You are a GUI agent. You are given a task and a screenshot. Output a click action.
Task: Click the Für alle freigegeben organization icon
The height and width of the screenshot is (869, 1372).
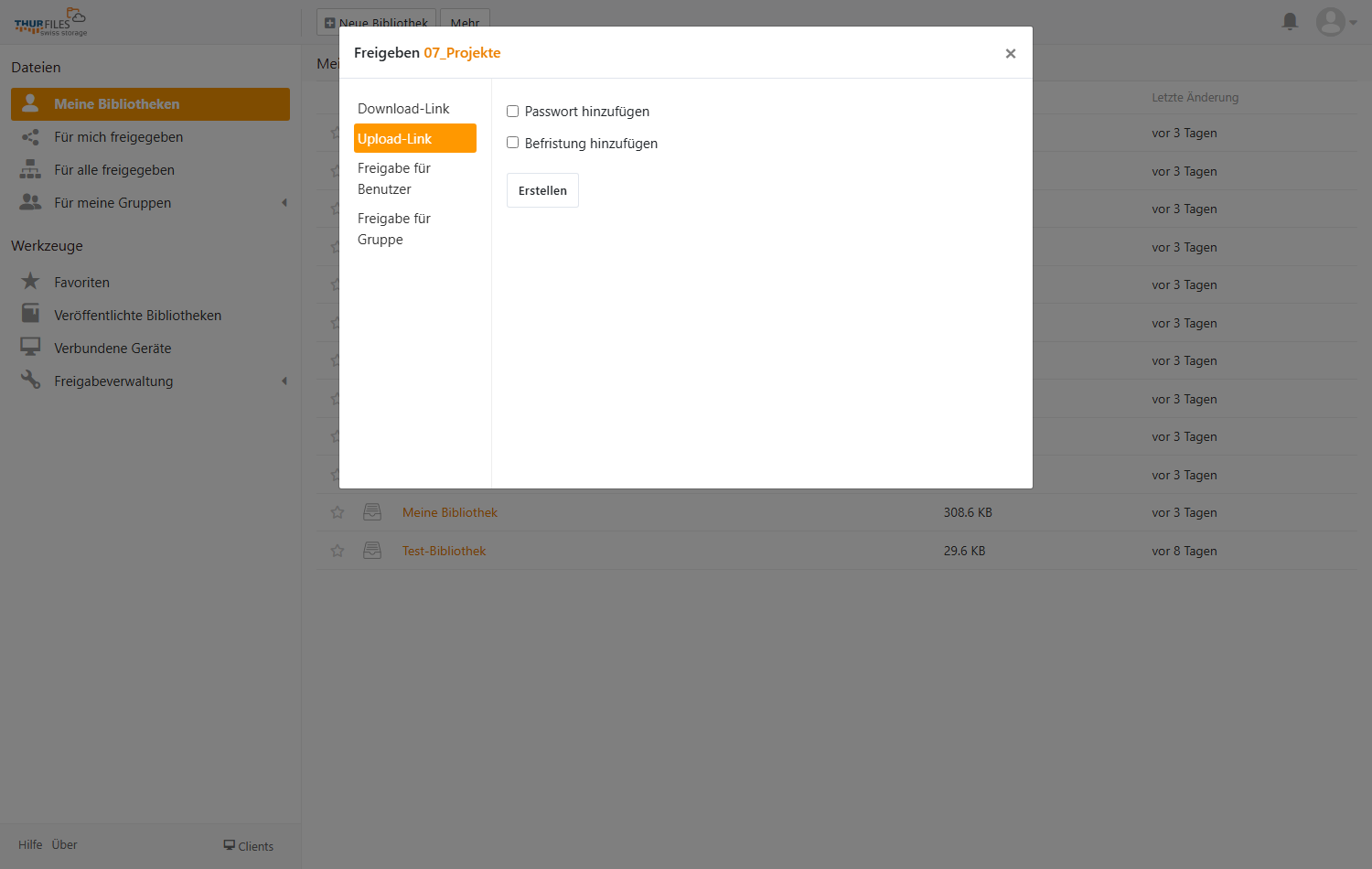click(x=30, y=169)
